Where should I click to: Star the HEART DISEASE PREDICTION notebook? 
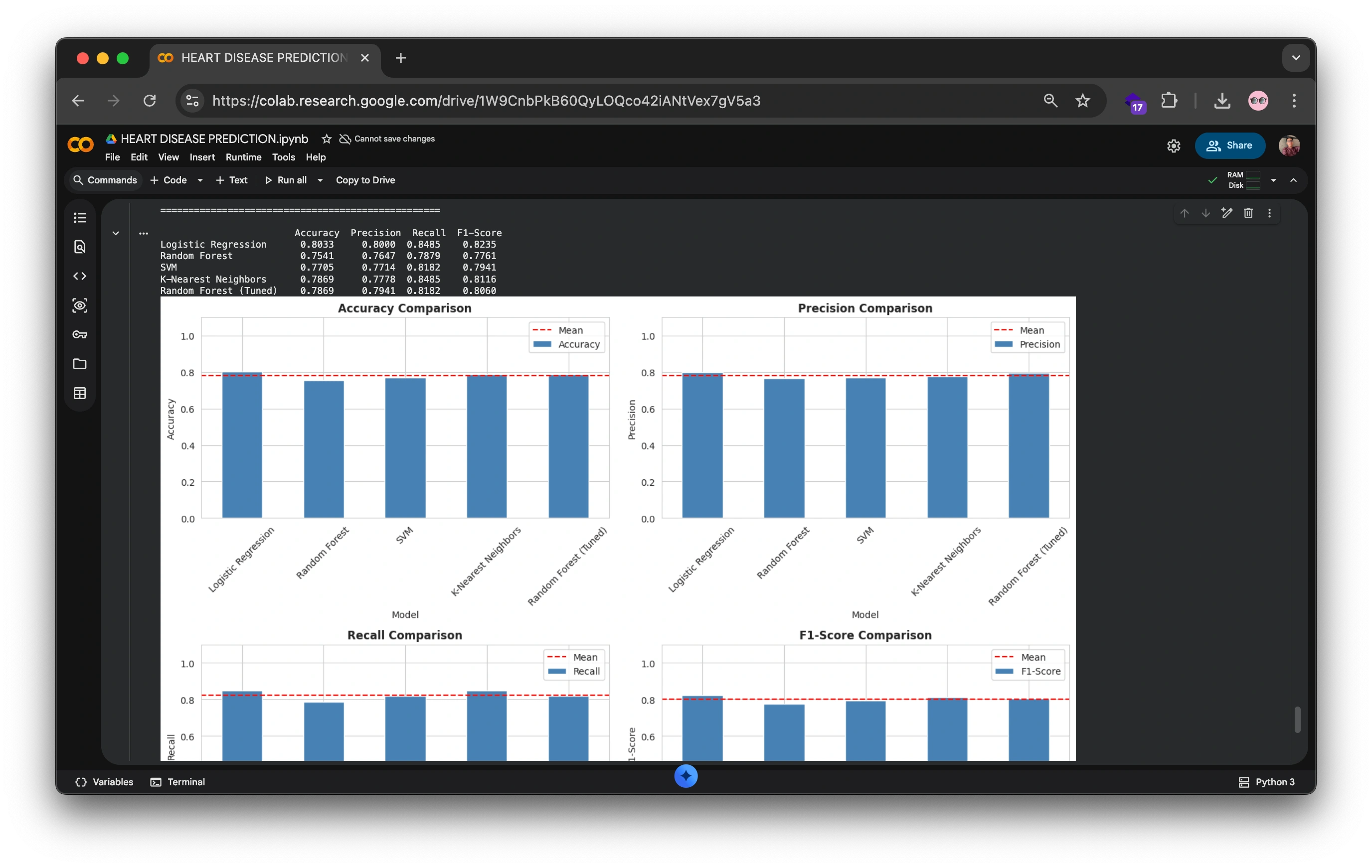tap(326, 139)
